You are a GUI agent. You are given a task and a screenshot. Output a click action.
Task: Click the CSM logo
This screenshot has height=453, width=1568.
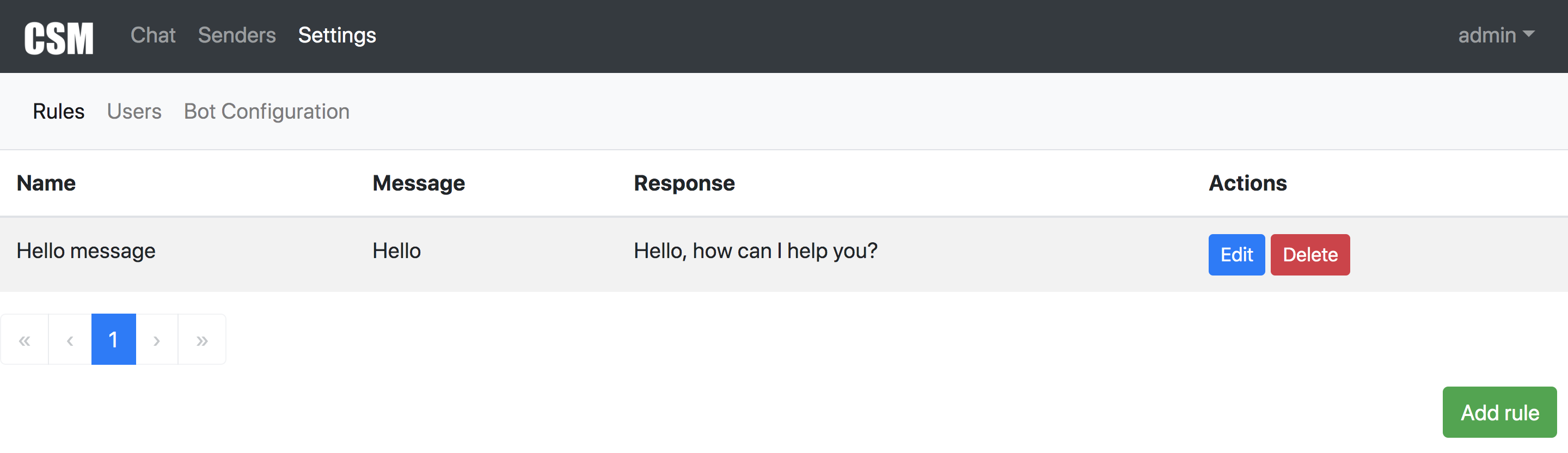pyautogui.click(x=58, y=38)
